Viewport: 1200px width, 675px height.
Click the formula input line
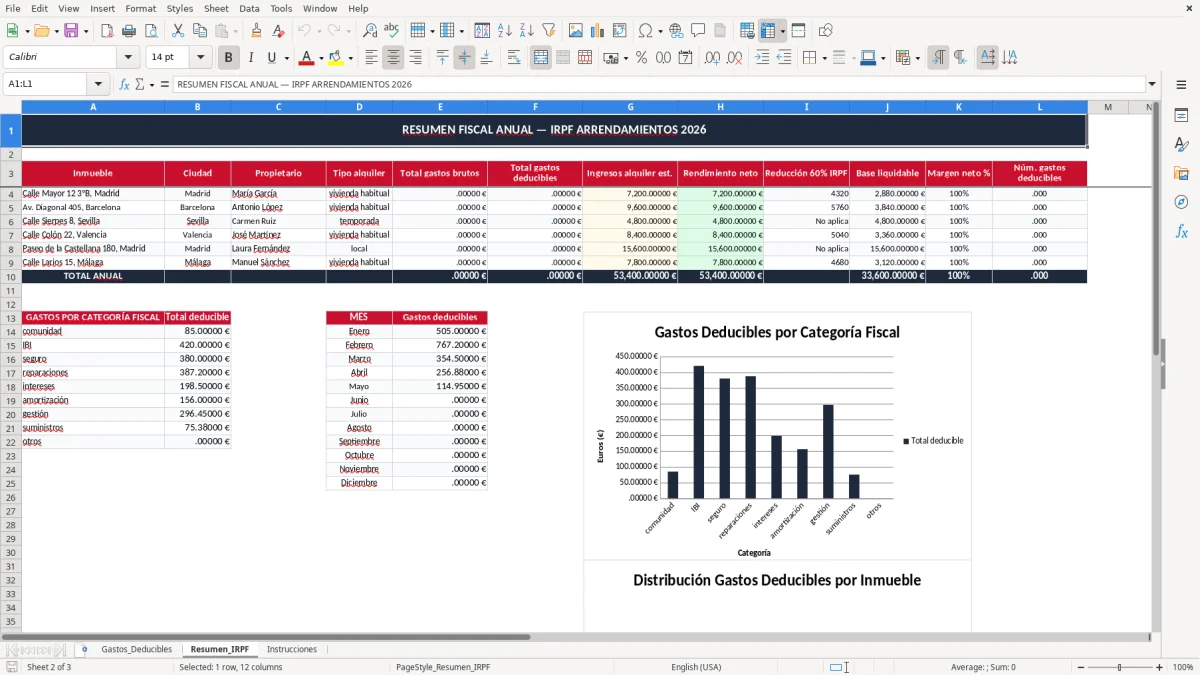click(x=659, y=84)
